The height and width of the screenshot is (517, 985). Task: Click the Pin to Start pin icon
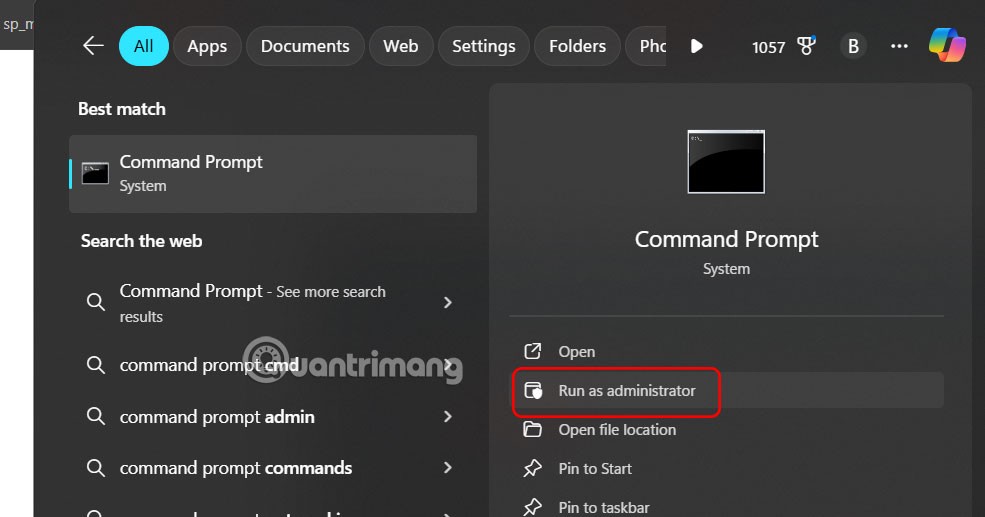(533, 469)
